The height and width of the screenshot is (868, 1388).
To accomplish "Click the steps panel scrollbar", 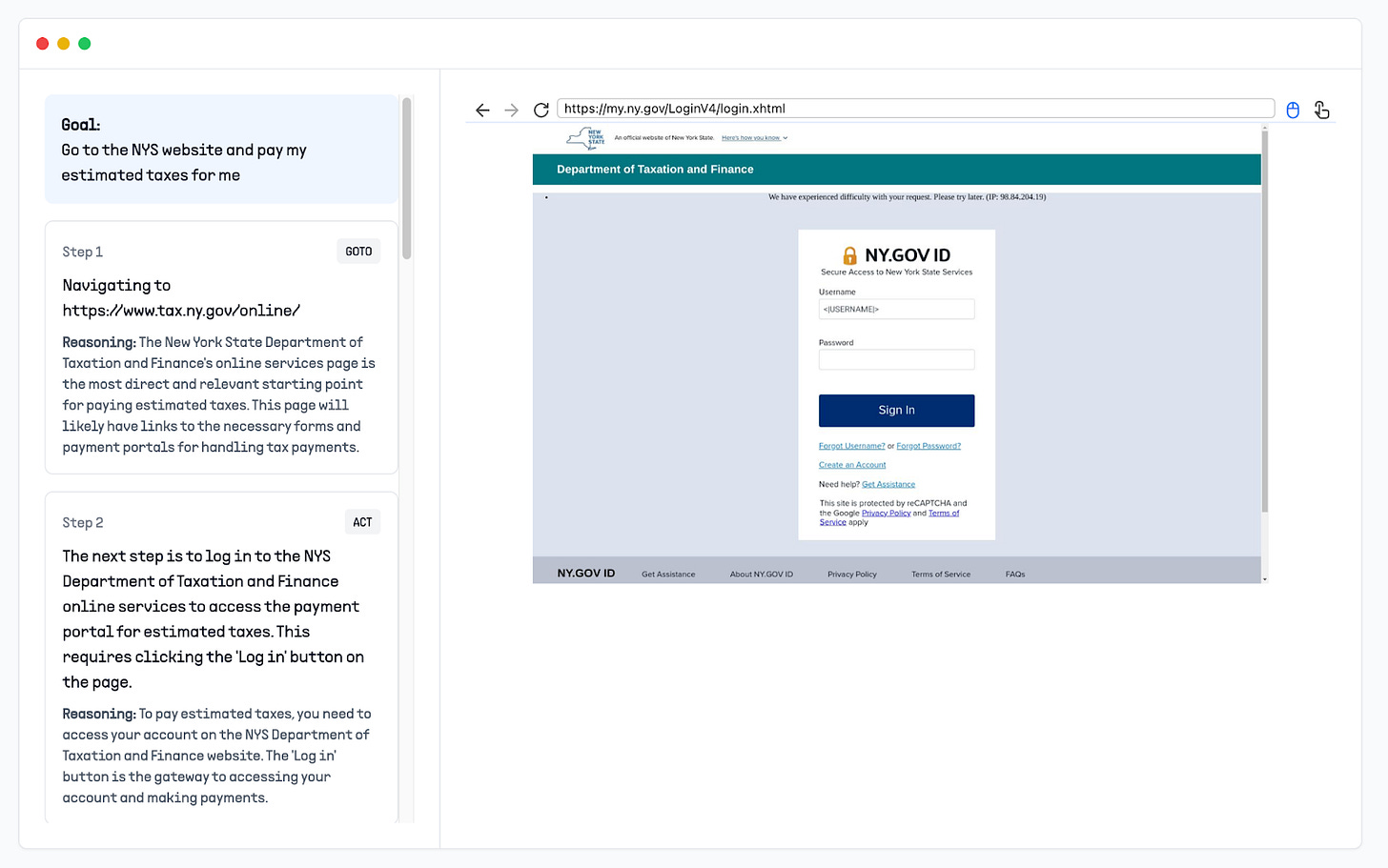I will 407,178.
